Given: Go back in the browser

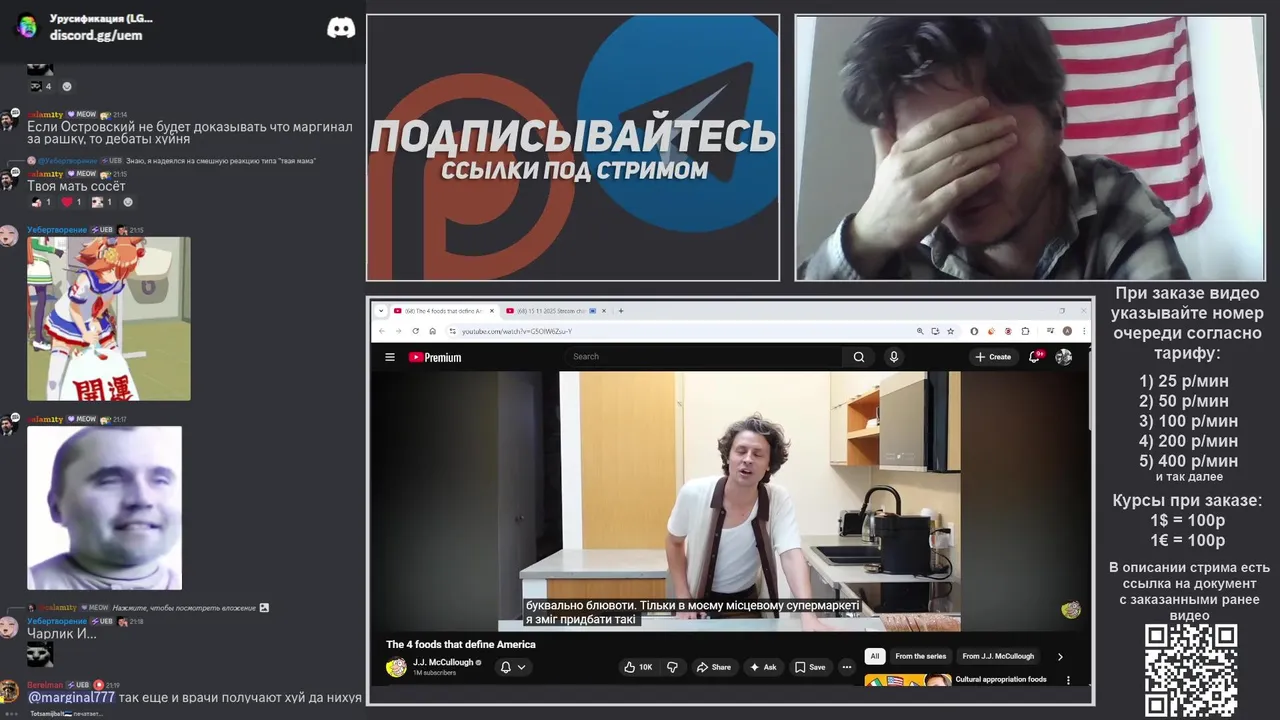Looking at the screenshot, I should (x=382, y=331).
